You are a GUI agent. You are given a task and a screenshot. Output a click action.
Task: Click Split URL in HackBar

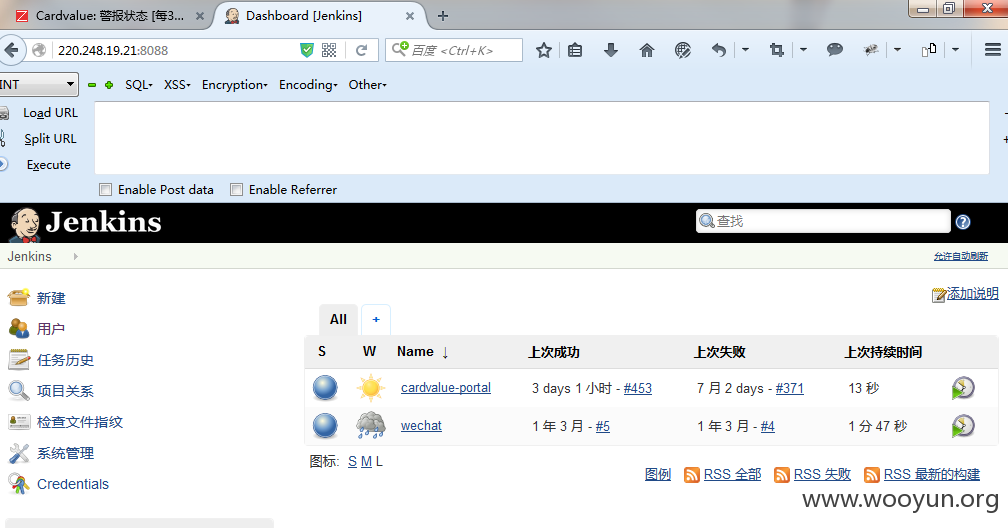click(x=50, y=139)
